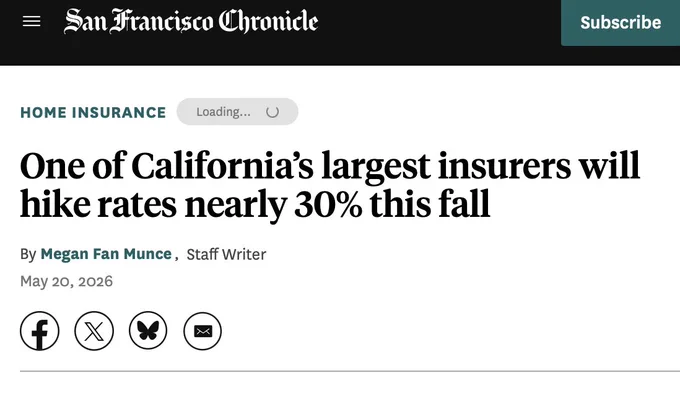This screenshot has height=409, width=680.
Task: Click the divider line below share icons
Action: coord(350,371)
